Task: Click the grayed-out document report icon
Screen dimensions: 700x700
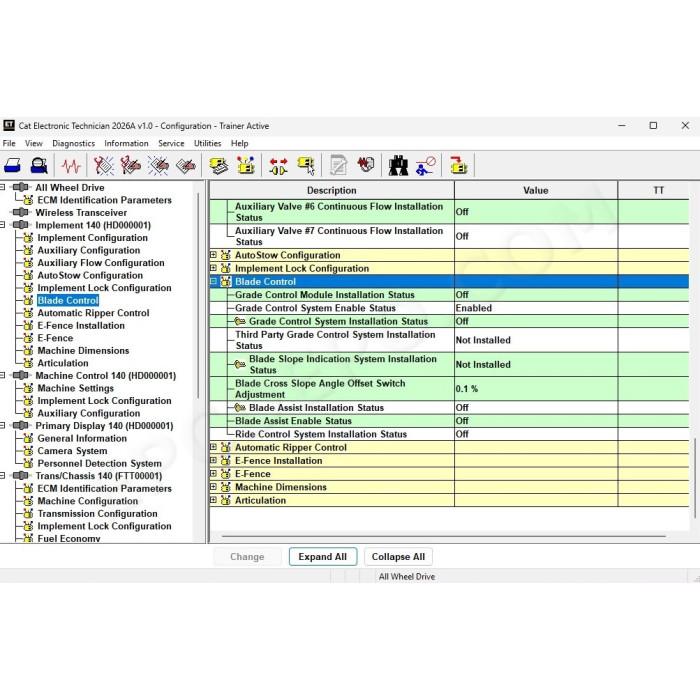Action: point(338,166)
